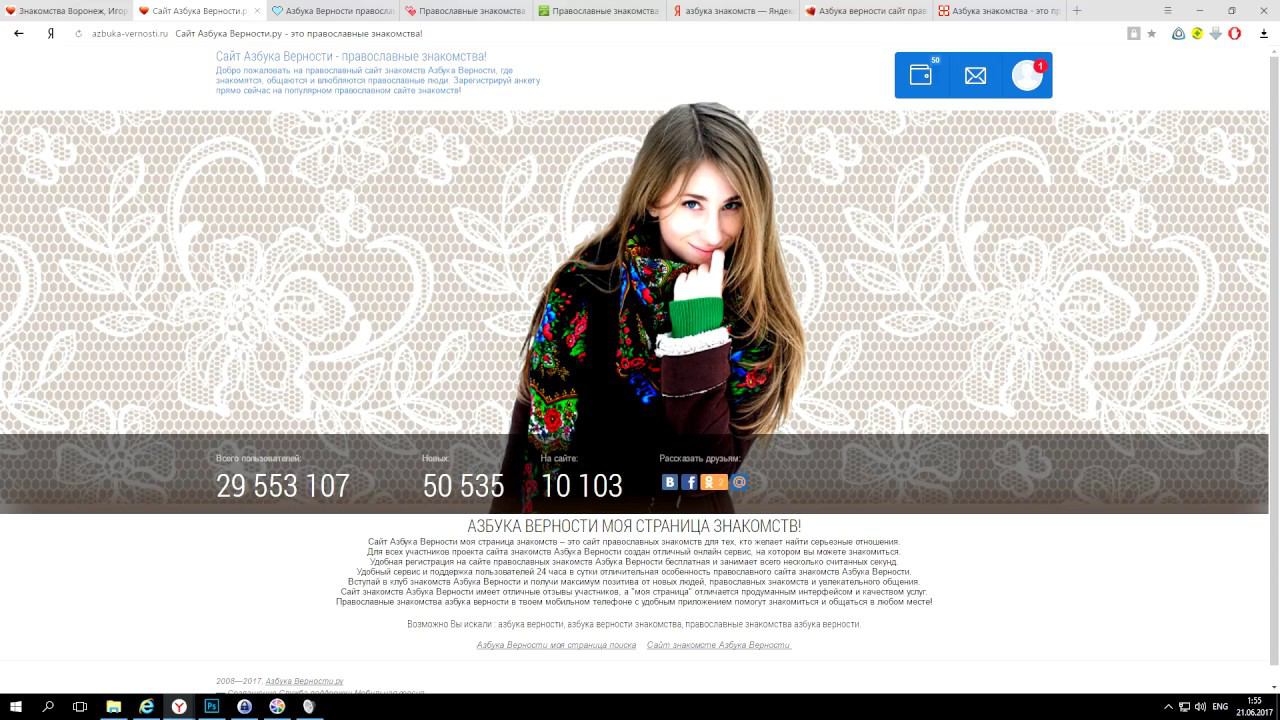Viewport: 1280px width, 720px height.
Task: Open the browser hamburger menu
Action: tap(1168, 10)
